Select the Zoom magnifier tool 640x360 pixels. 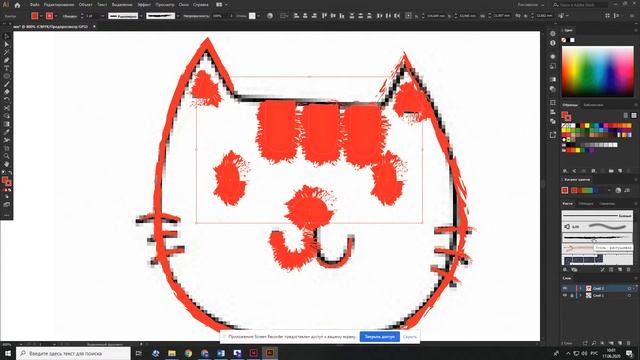coord(7,156)
